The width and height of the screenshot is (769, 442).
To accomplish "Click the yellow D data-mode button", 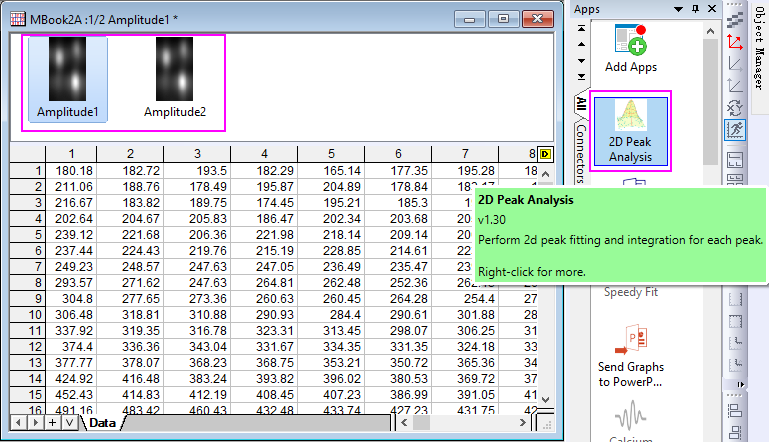I will pyautogui.click(x=545, y=154).
